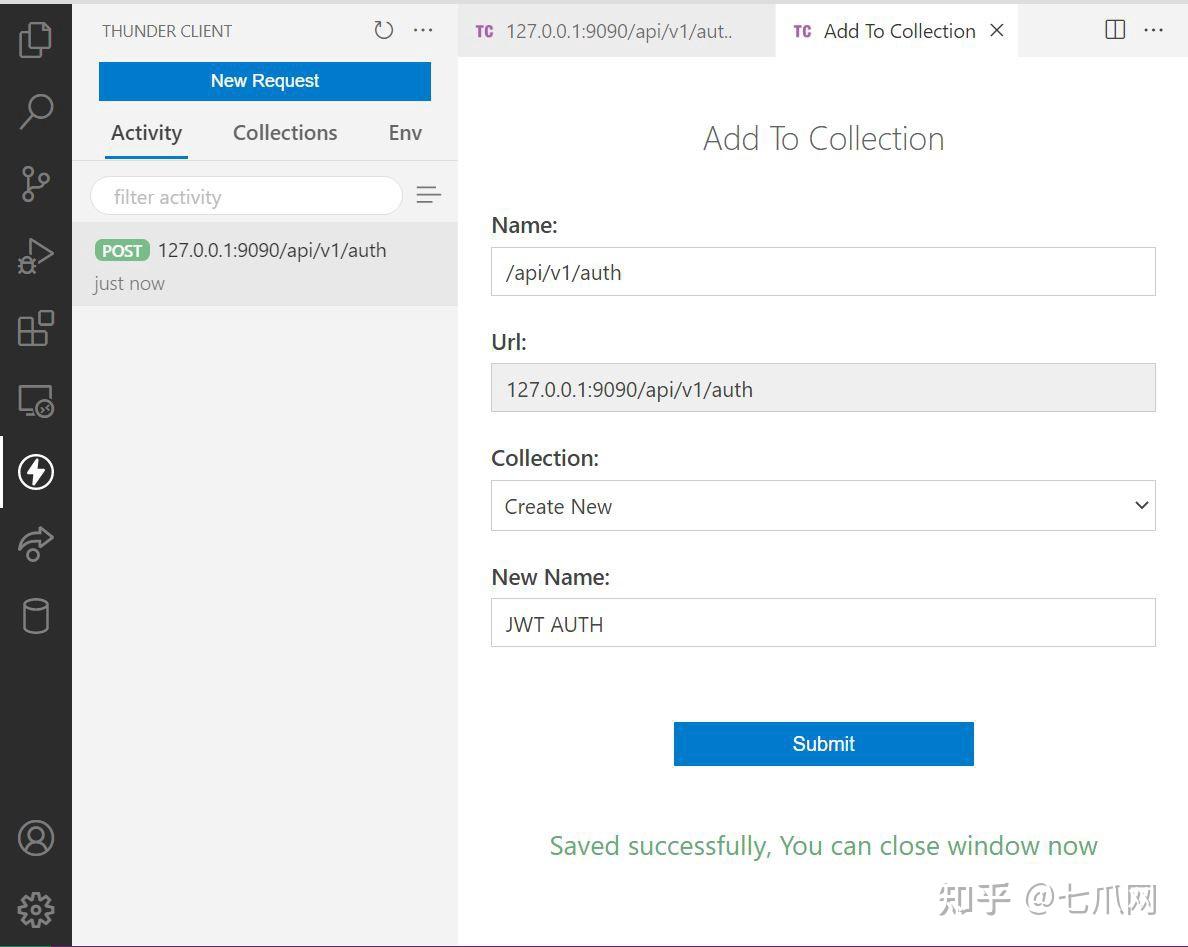Open the Manage settings gear
1188x947 pixels.
click(36, 910)
